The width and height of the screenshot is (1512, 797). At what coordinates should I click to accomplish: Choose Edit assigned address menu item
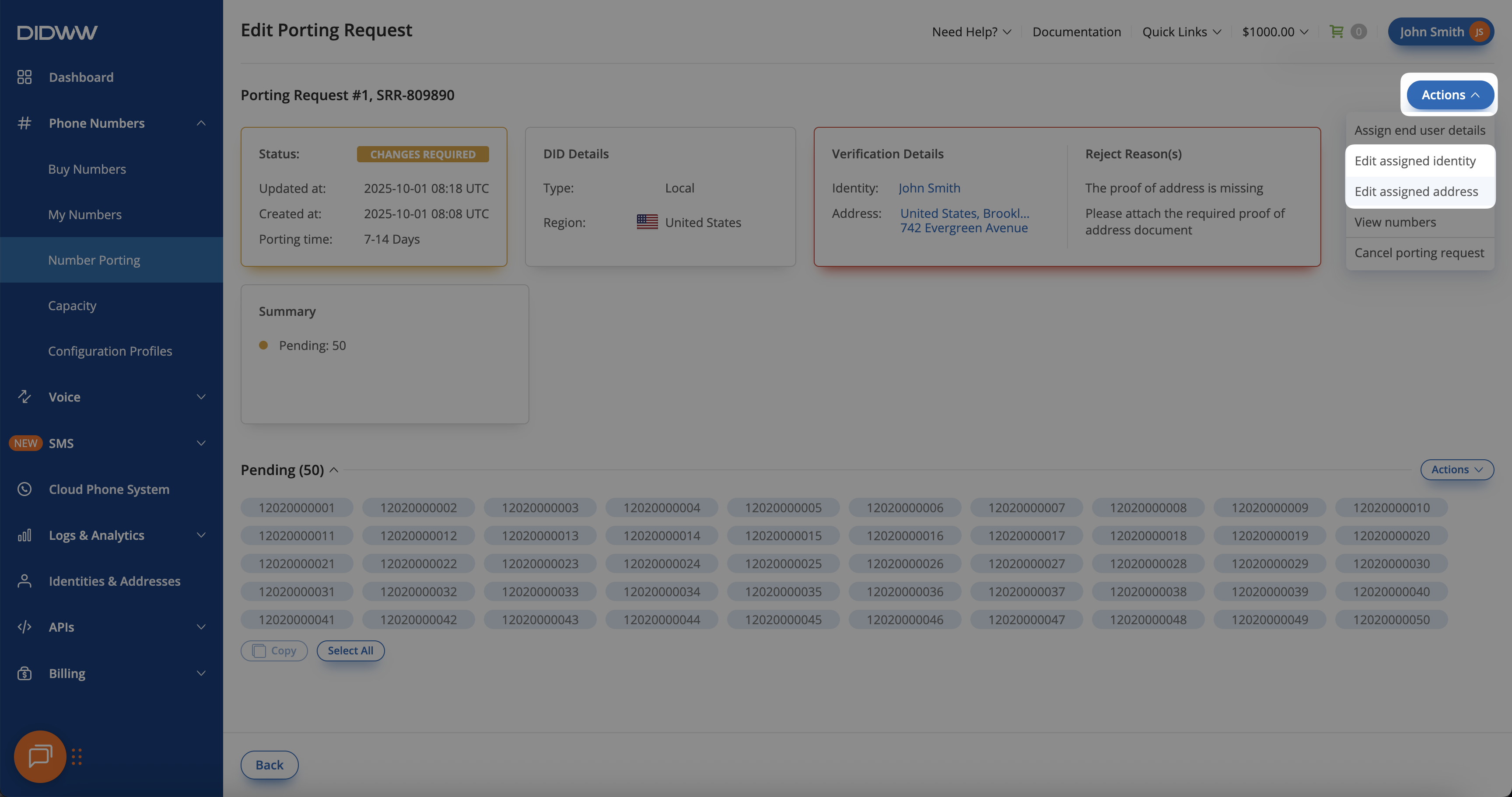point(1416,191)
